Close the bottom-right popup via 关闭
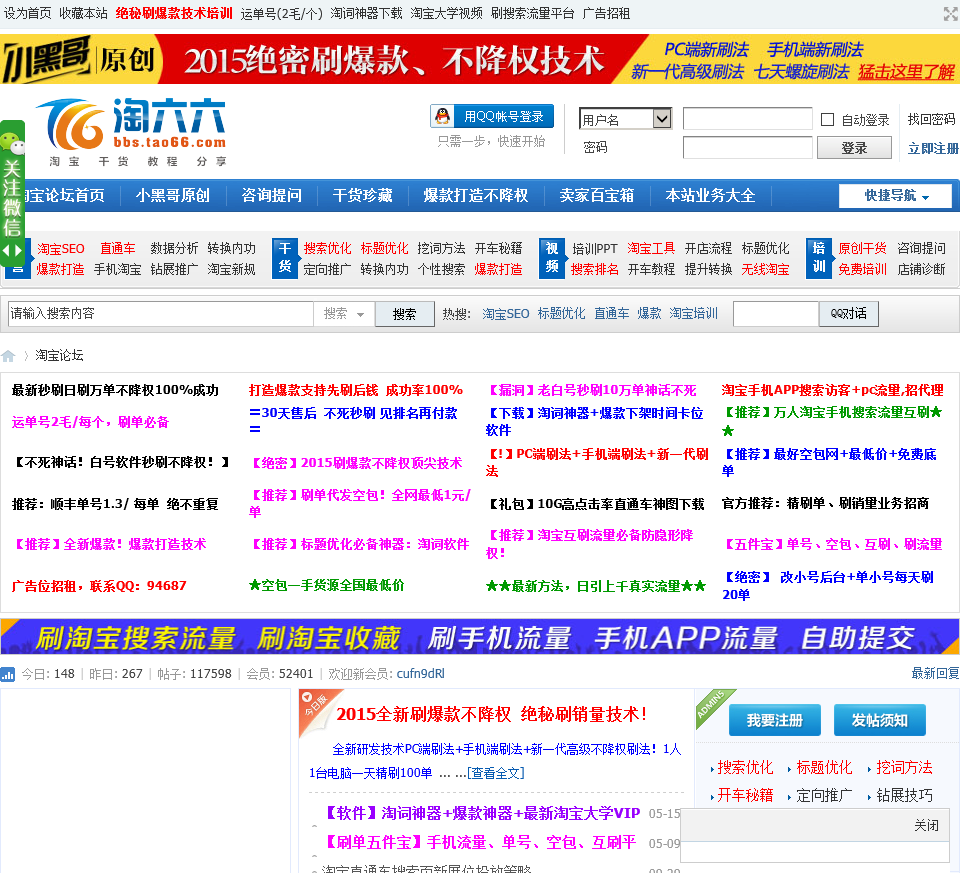960x873 pixels. click(926, 825)
